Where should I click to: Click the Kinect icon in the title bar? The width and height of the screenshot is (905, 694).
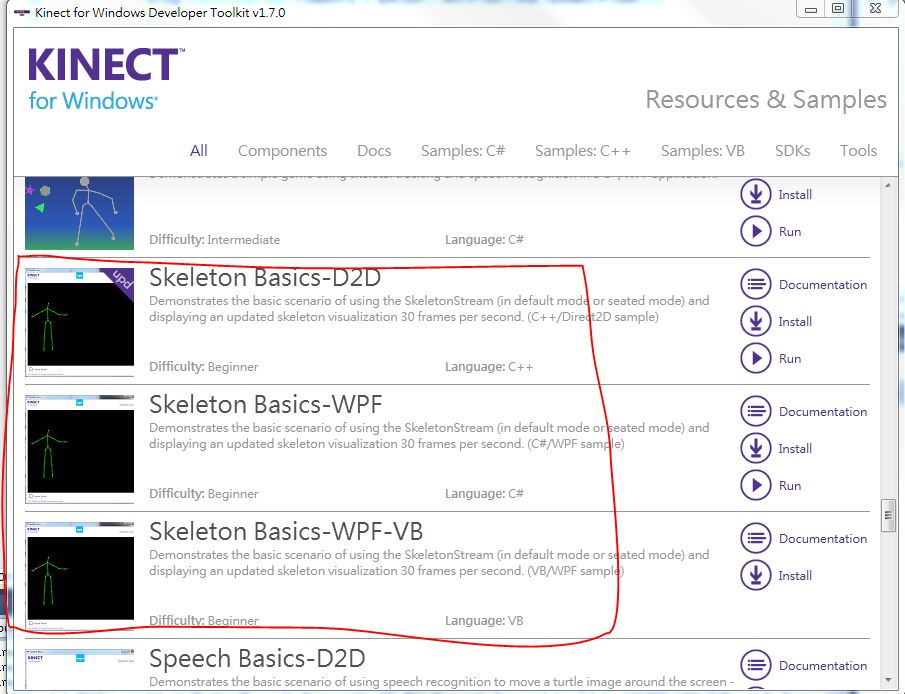click(x=22, y=12)
